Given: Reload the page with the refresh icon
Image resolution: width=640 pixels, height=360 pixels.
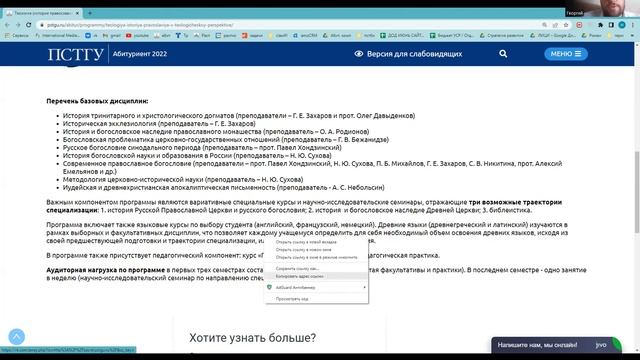Looking at the screenshot, I should pyautogui.click(x=29, y=25).
